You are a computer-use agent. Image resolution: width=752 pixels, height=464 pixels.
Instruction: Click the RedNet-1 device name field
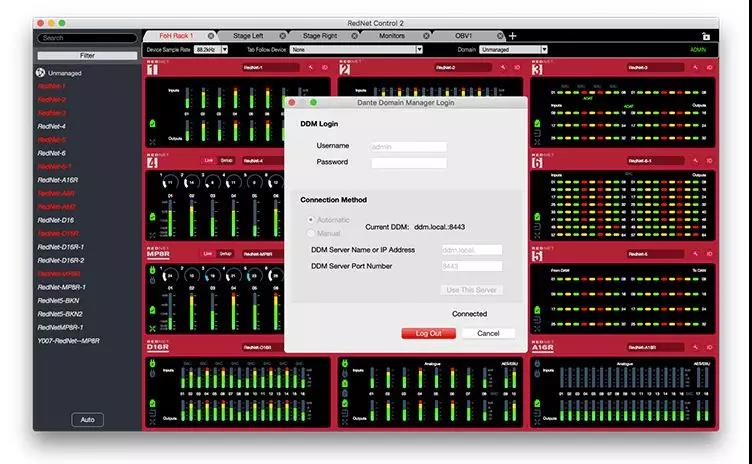(x=270, y=68)
